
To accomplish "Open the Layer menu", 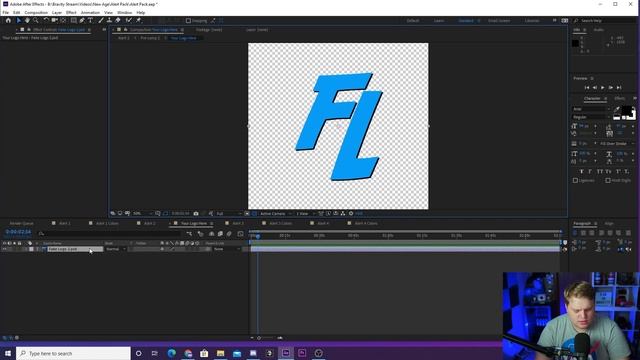I will [x=57, y=13].
